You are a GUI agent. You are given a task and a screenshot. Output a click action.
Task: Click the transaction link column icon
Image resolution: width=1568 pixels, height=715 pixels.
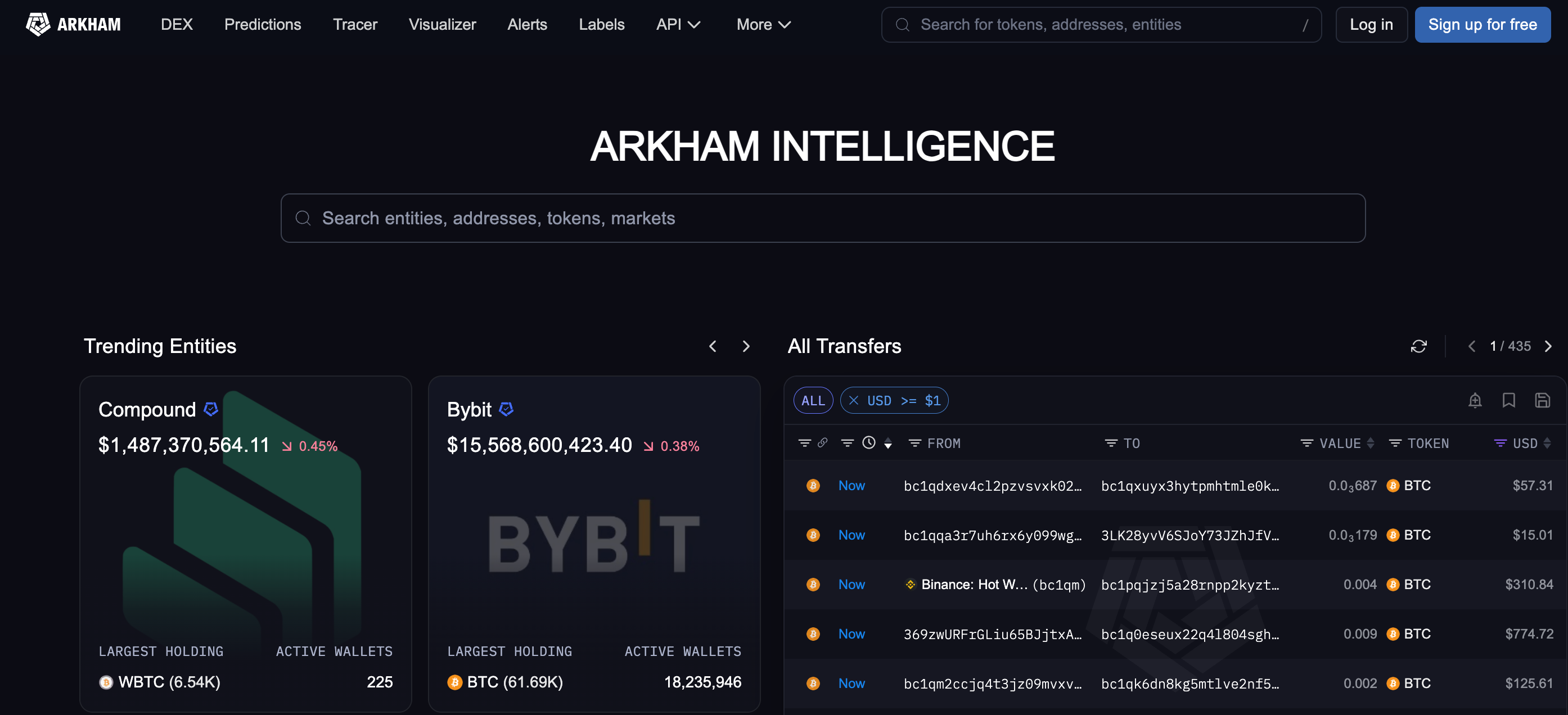click(822, 443)
